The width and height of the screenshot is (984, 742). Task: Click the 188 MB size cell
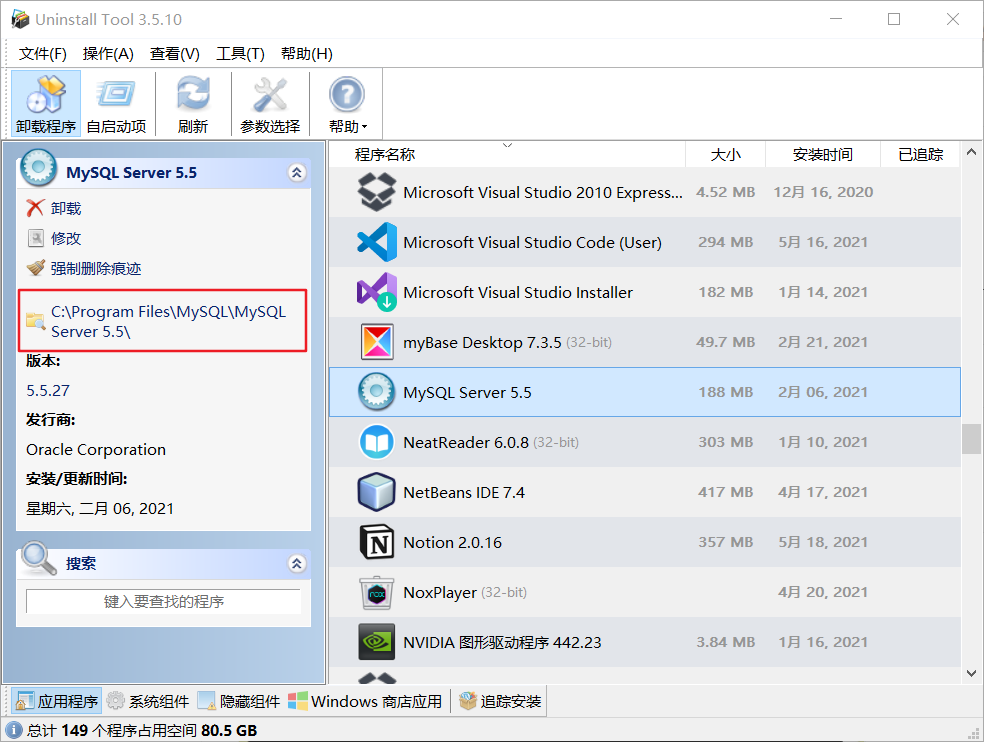click(x=725, y=392)
